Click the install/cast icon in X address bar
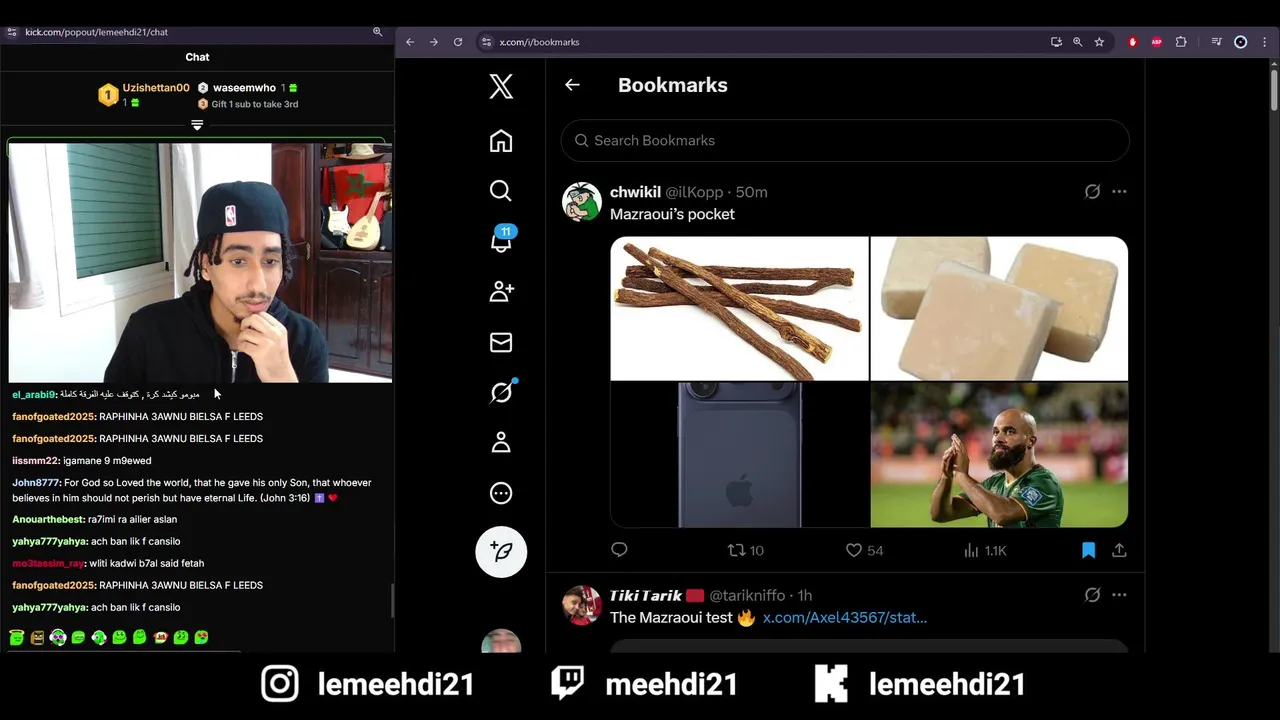 [x=1056, y=42]
